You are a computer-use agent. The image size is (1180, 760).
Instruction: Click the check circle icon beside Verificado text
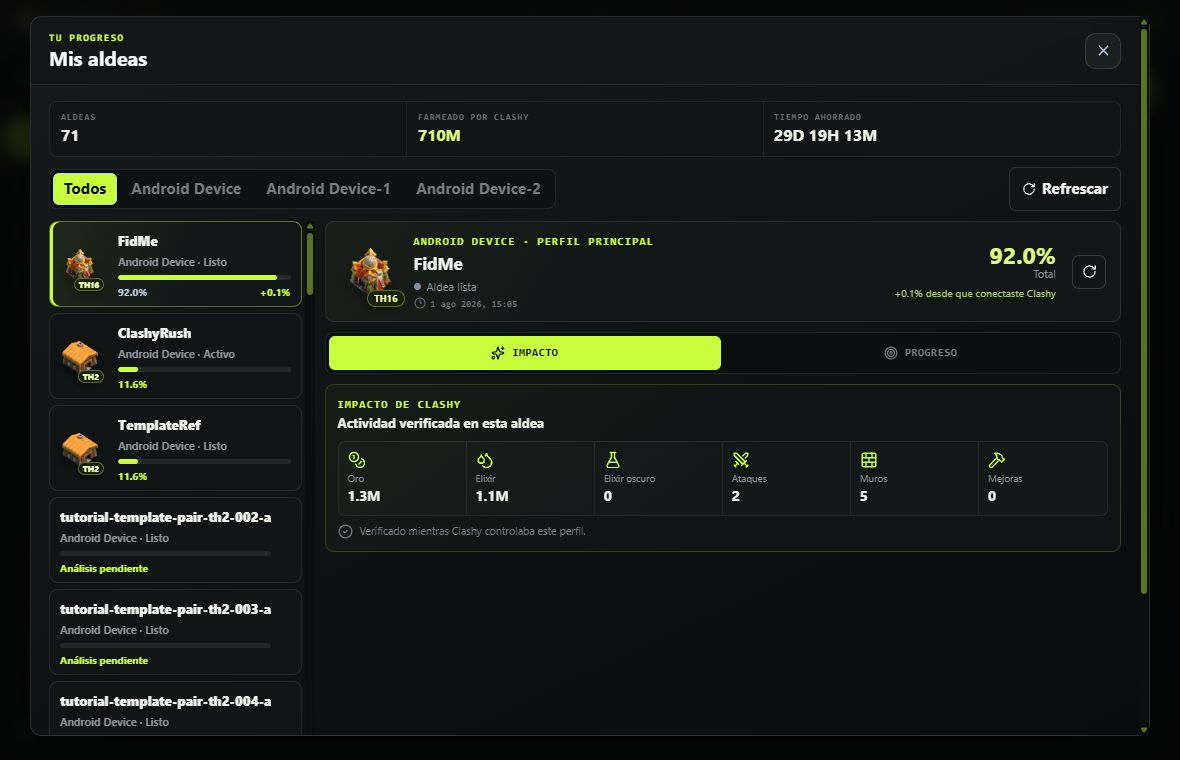point(345,531)
